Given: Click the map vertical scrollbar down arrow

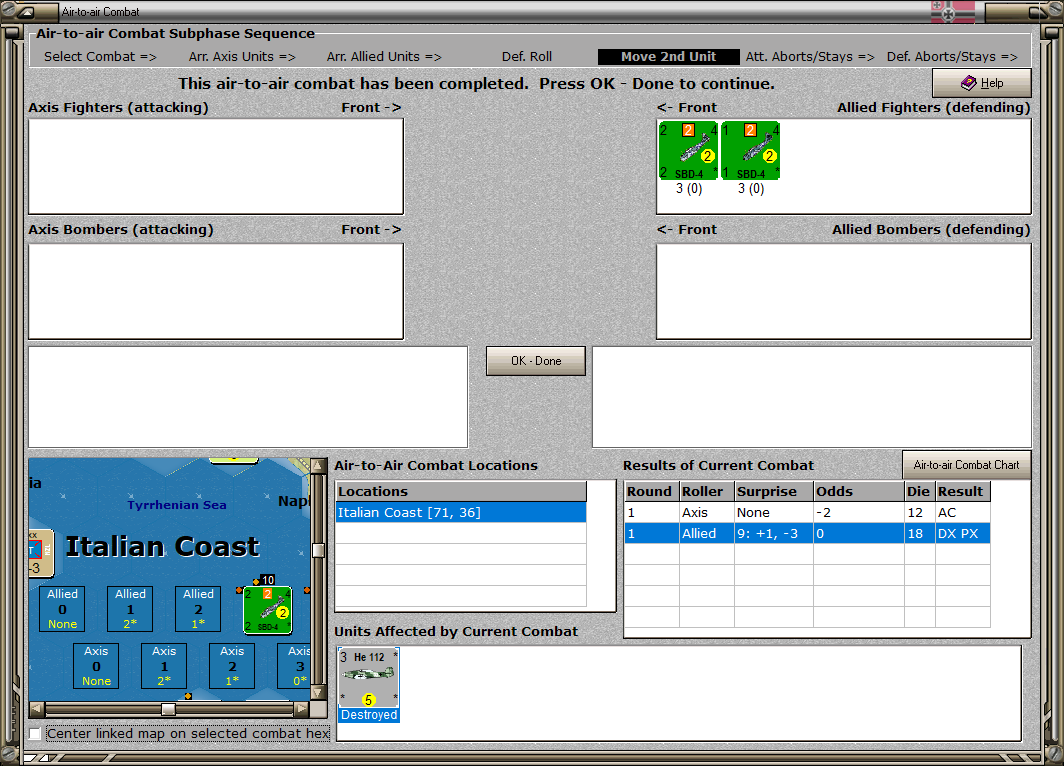Looking at the screenshot, I should pos(318,693).
